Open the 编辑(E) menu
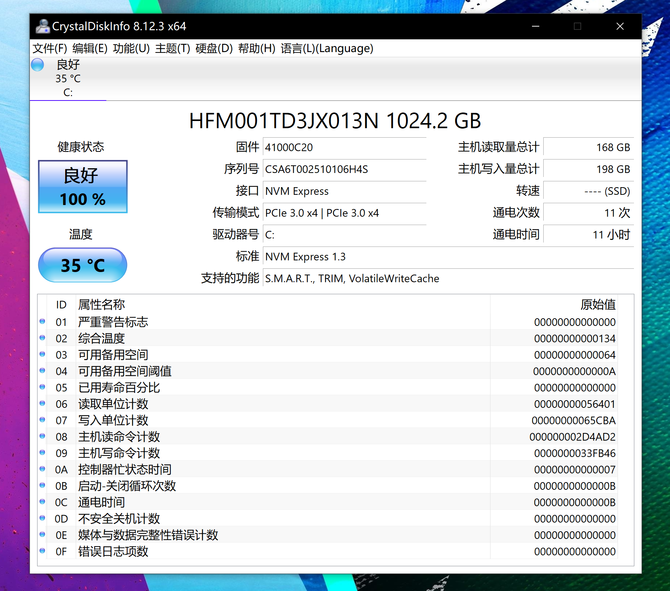 [x=90, y=48]
